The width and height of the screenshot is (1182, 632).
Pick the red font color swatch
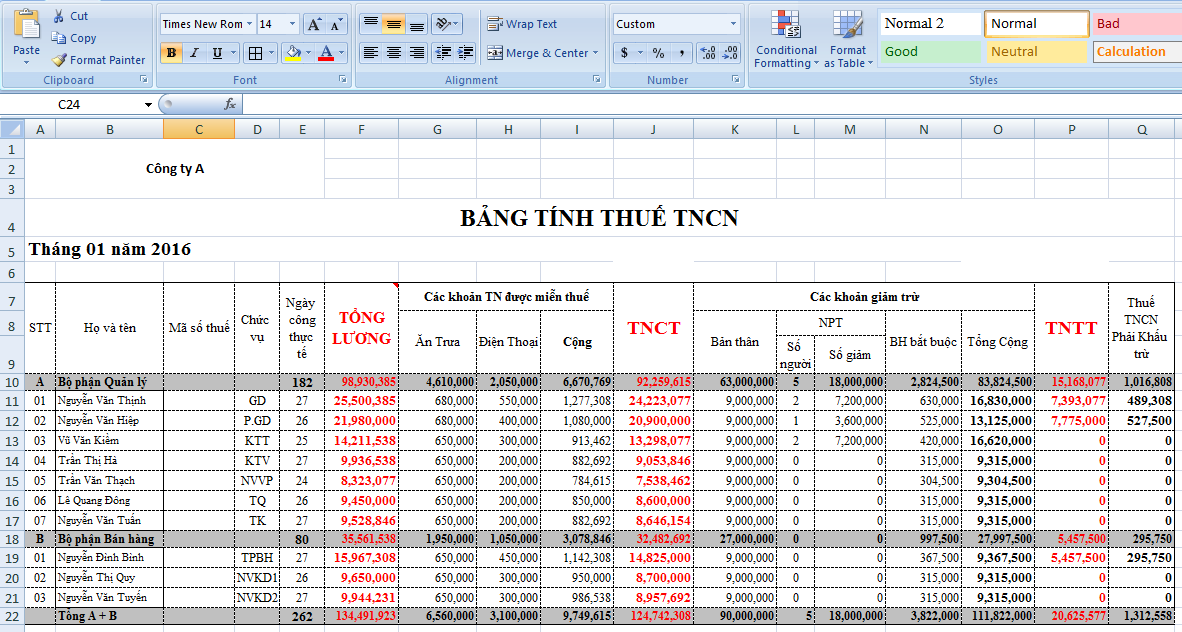click(x=326, y=53)
